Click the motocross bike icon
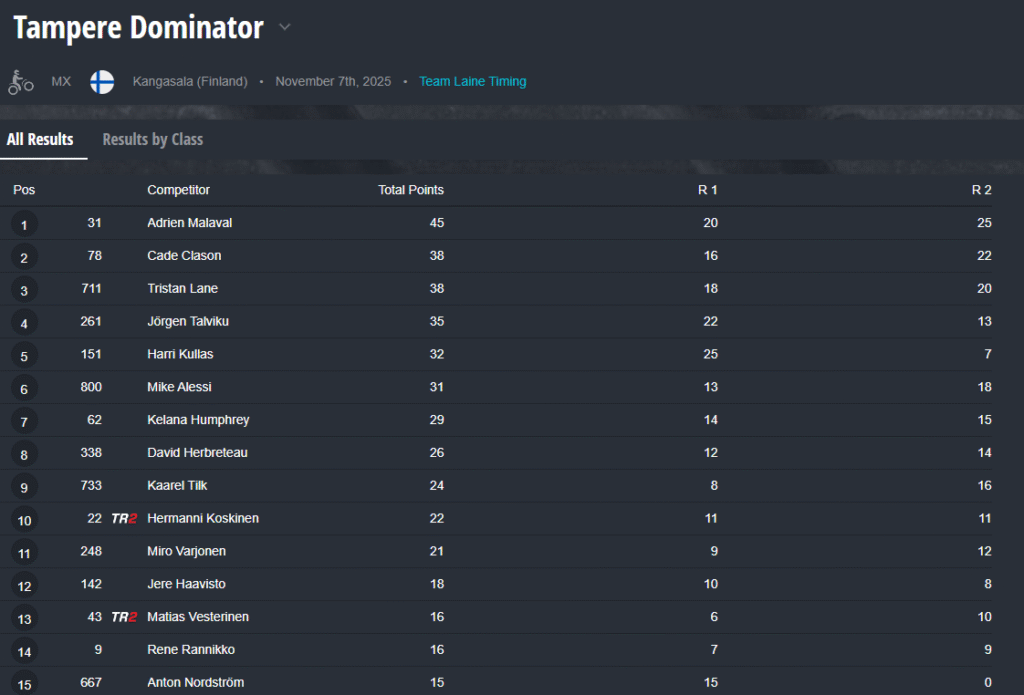Image resolution: width=1024 pixels, height=695 pixels. point(20,82)
